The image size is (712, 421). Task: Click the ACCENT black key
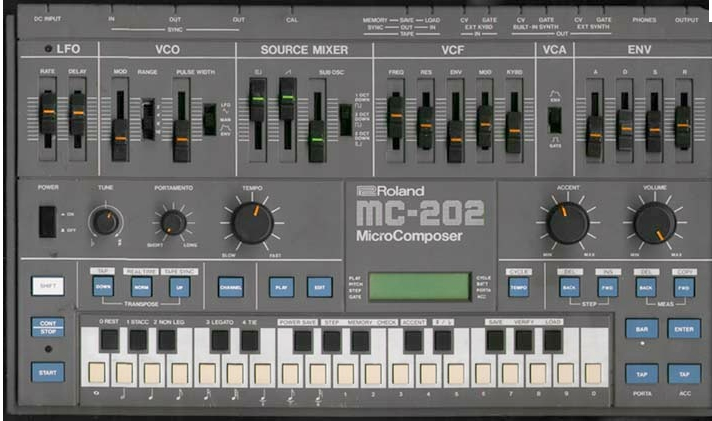[x=413, y=341]
